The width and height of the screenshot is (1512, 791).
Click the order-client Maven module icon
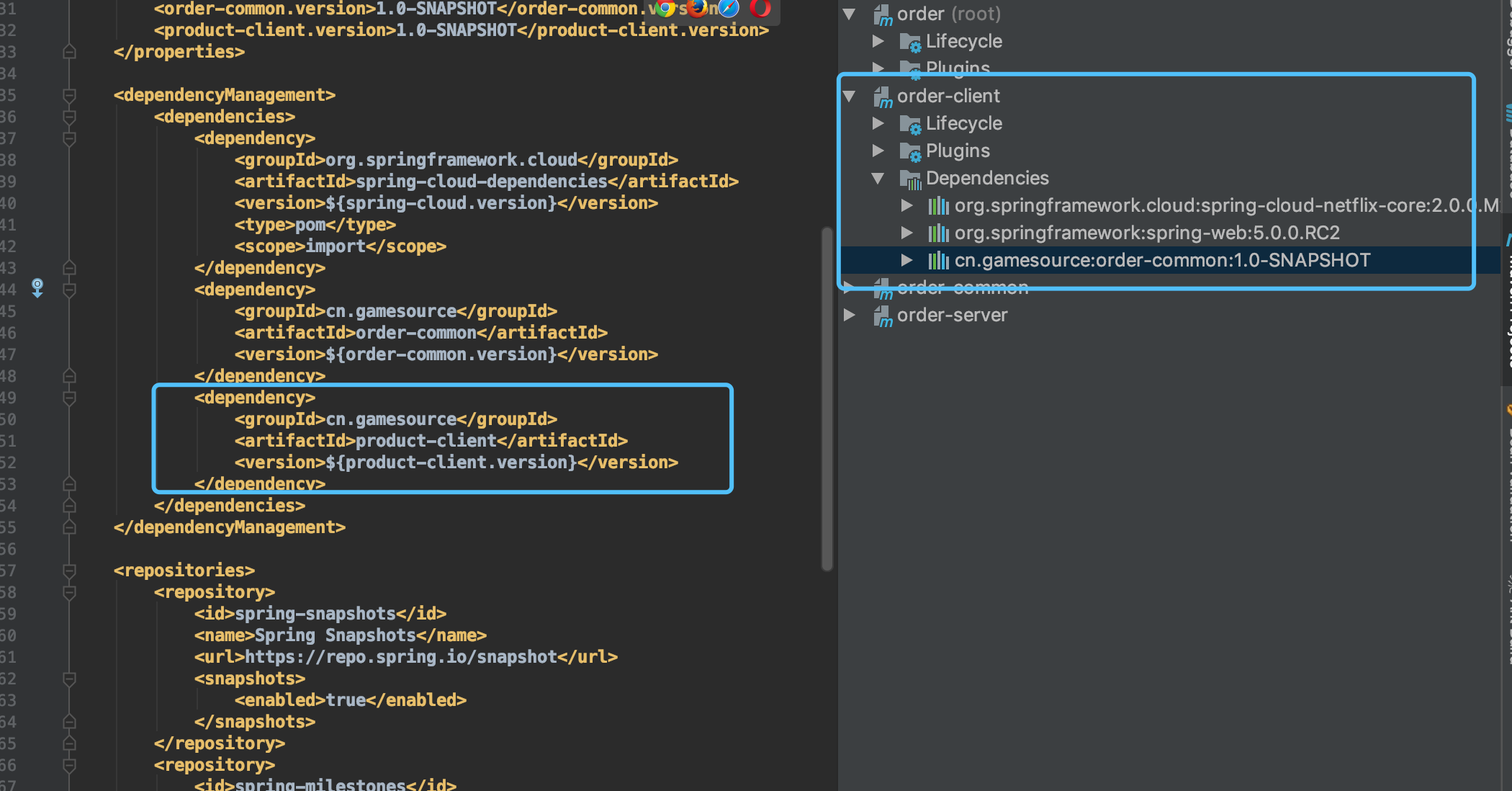pyautogui.click(x=883, y=97)
